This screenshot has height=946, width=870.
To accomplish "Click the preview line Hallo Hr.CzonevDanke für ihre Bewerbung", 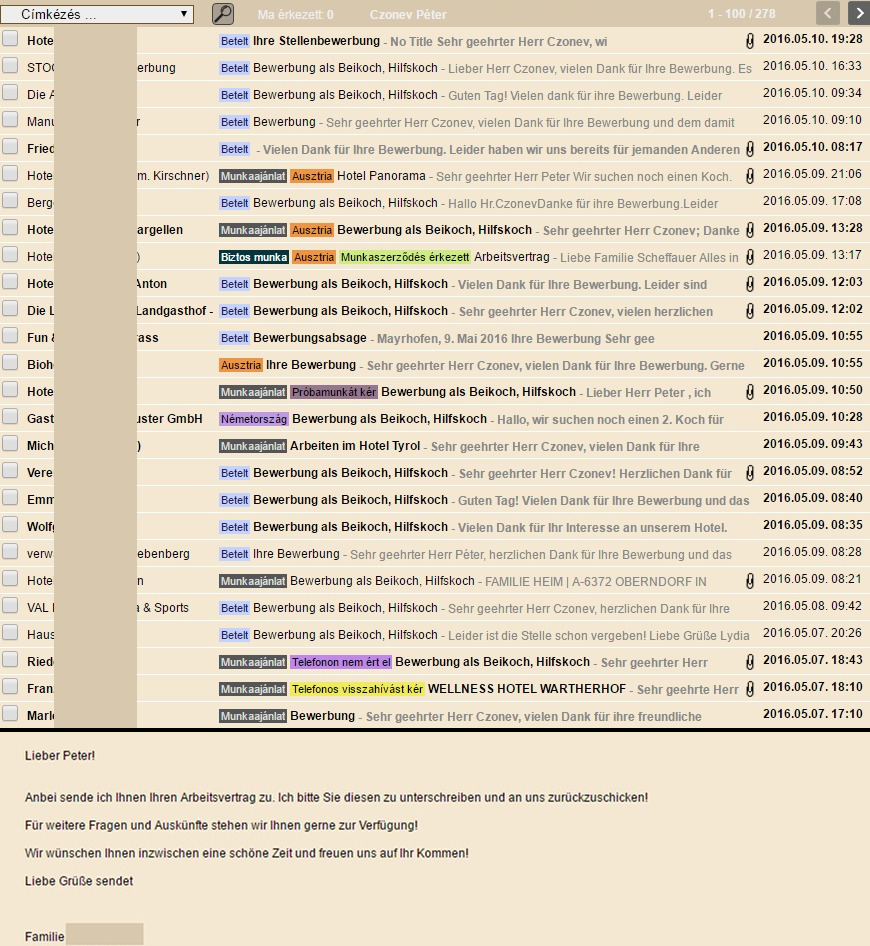I will point(583,203).
